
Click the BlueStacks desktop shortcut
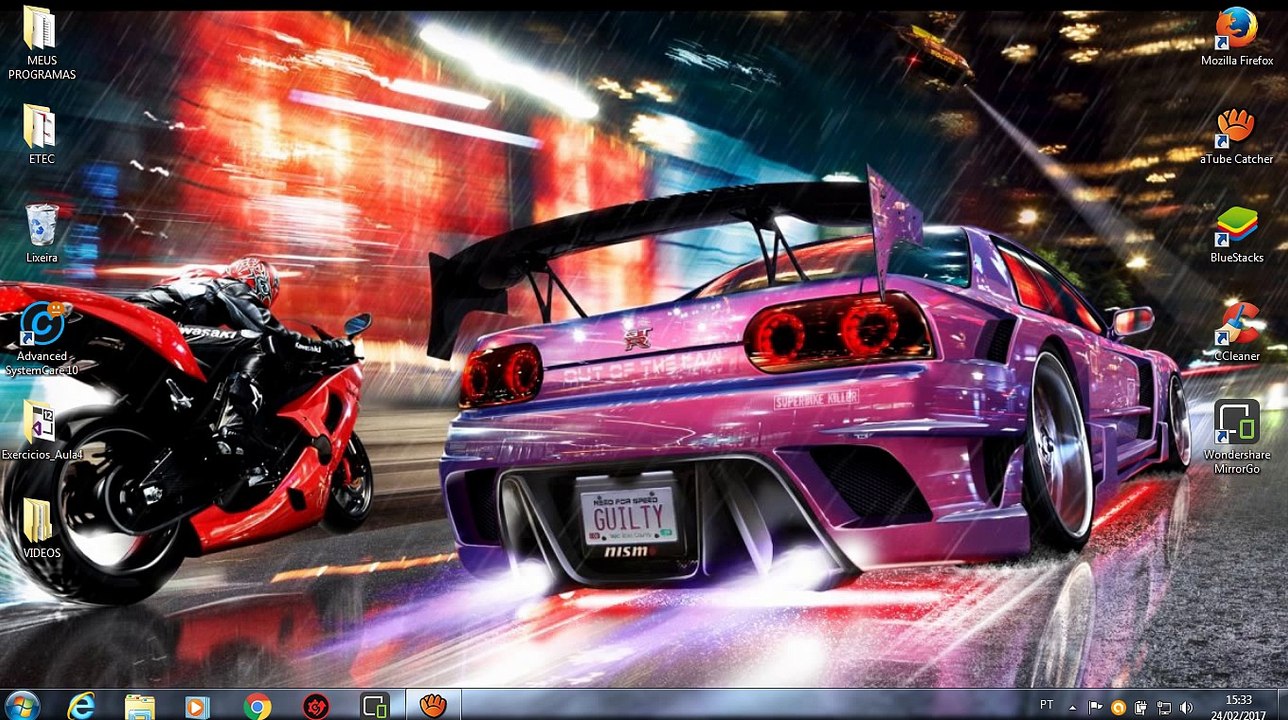click(x=1237, y=234)
